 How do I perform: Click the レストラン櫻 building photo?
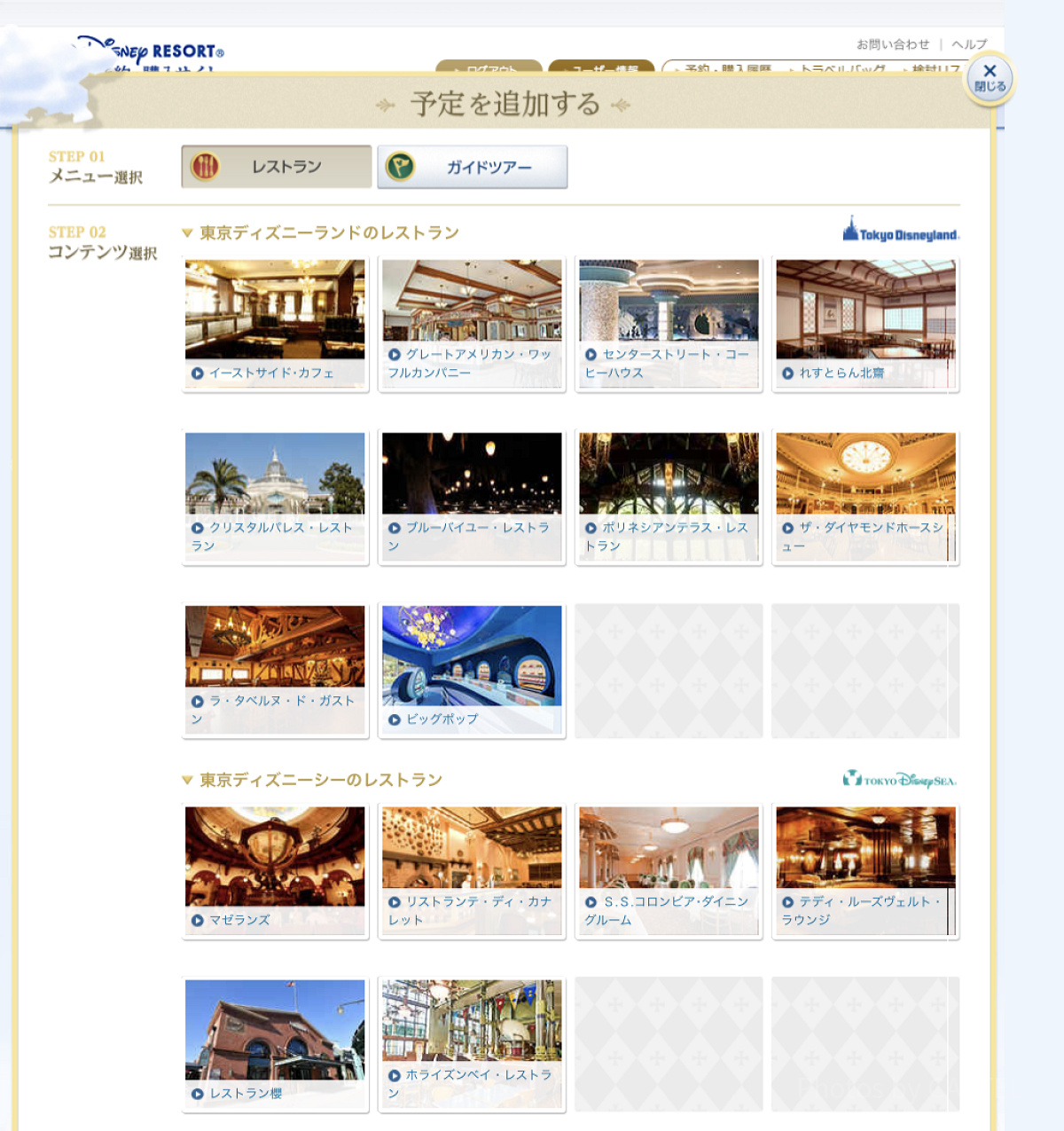275,1029
